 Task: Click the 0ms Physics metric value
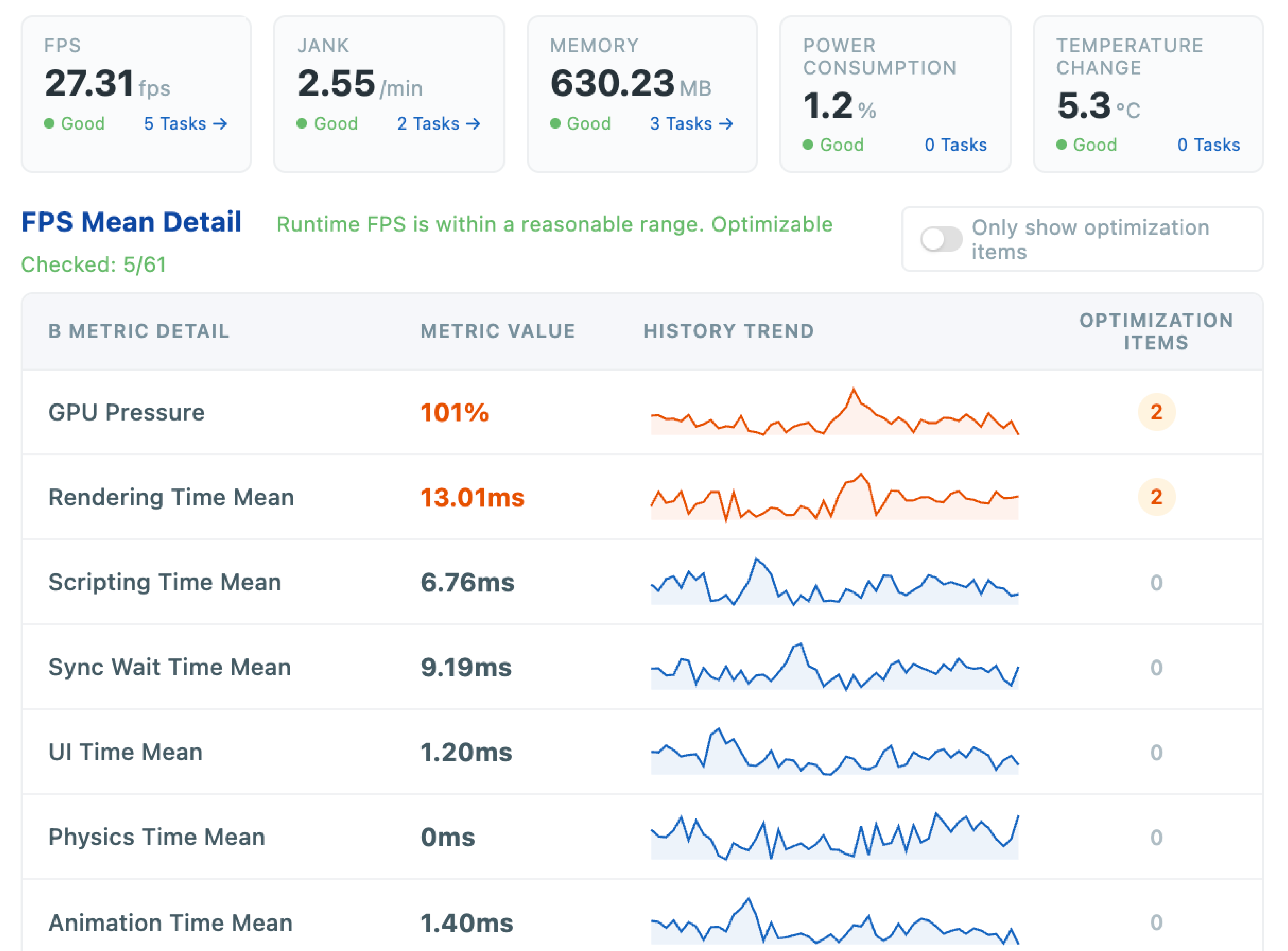(x=448, y=838)
